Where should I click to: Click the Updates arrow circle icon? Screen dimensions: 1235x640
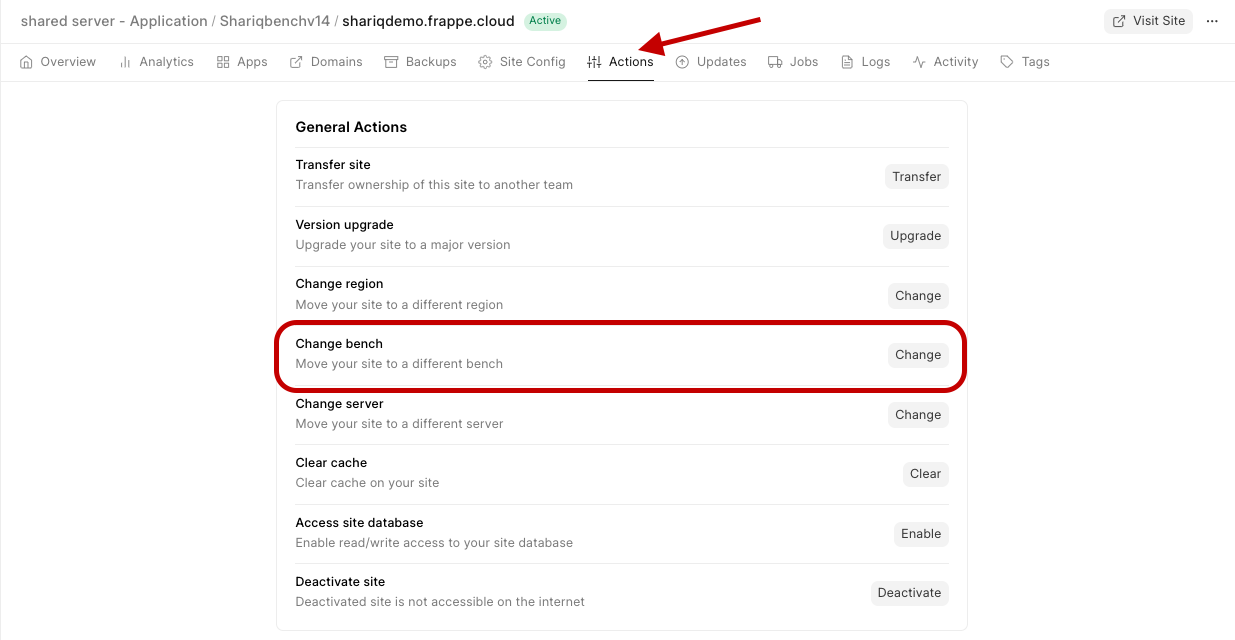pos(682,62)
